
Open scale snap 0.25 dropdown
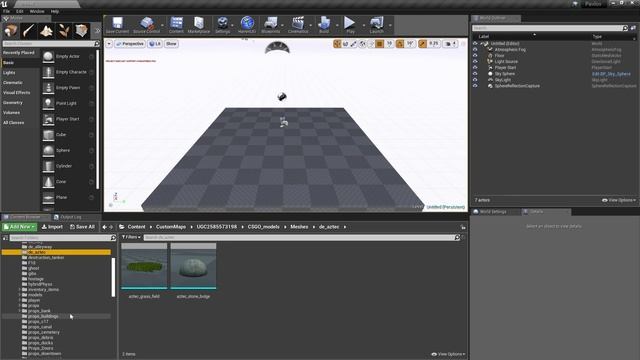click(x=433, y=44)
